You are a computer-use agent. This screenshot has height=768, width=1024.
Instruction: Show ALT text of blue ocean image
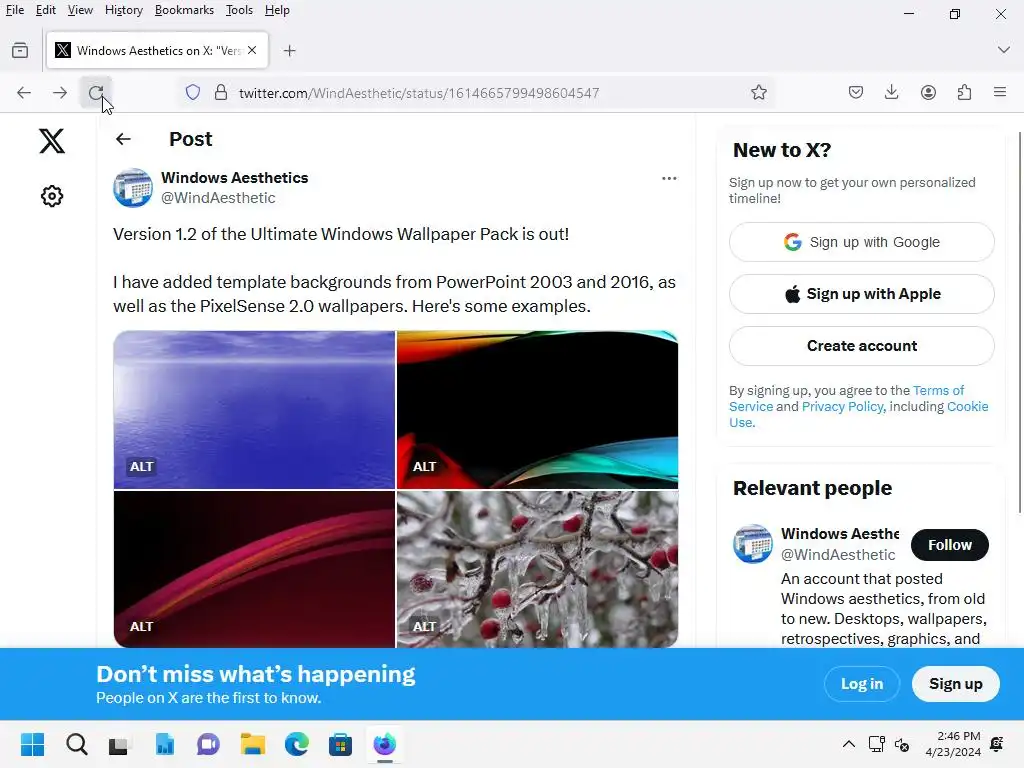[142, 466]
